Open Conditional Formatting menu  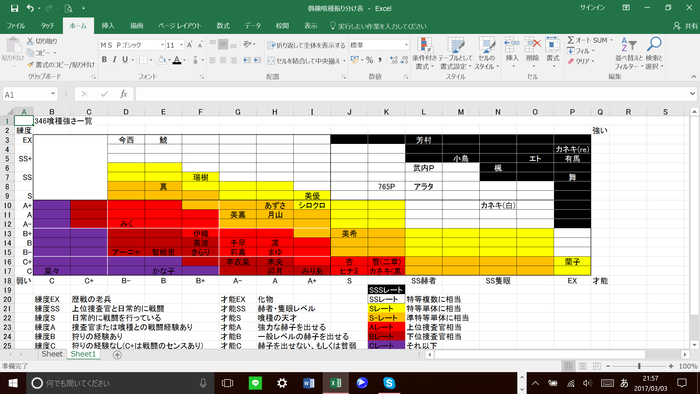coord(425,54)
